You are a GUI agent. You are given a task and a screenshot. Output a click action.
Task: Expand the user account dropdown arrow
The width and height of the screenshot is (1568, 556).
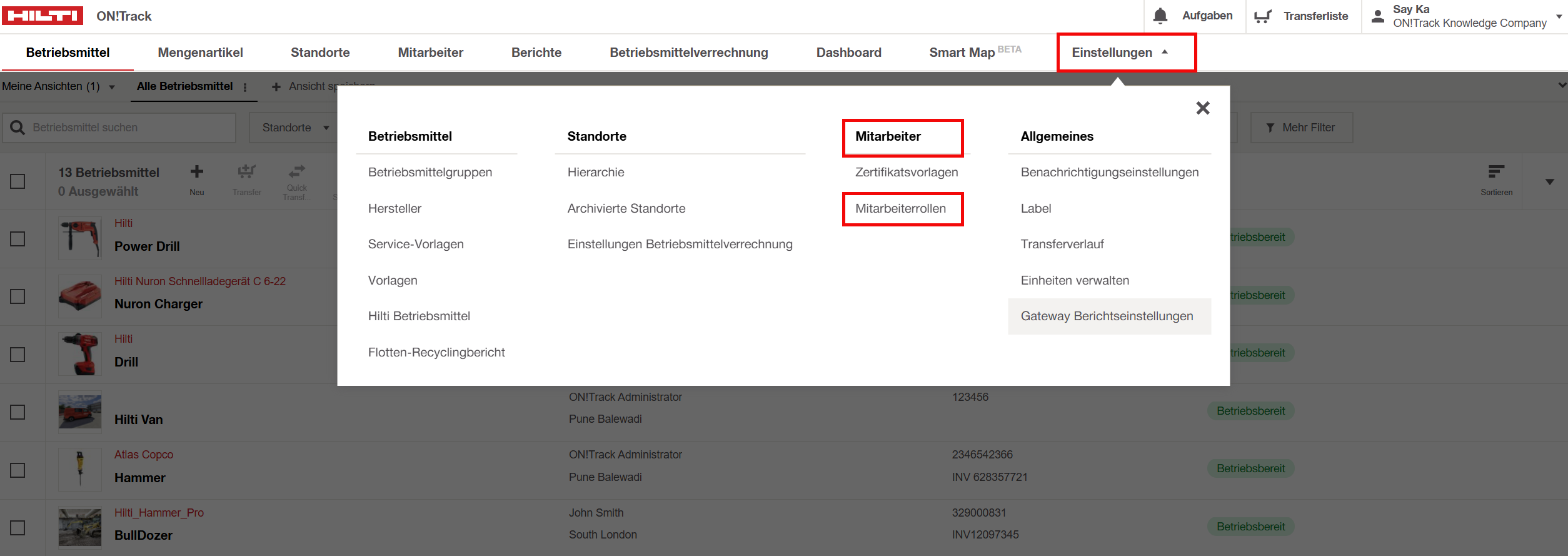(x=1559, y=16)
